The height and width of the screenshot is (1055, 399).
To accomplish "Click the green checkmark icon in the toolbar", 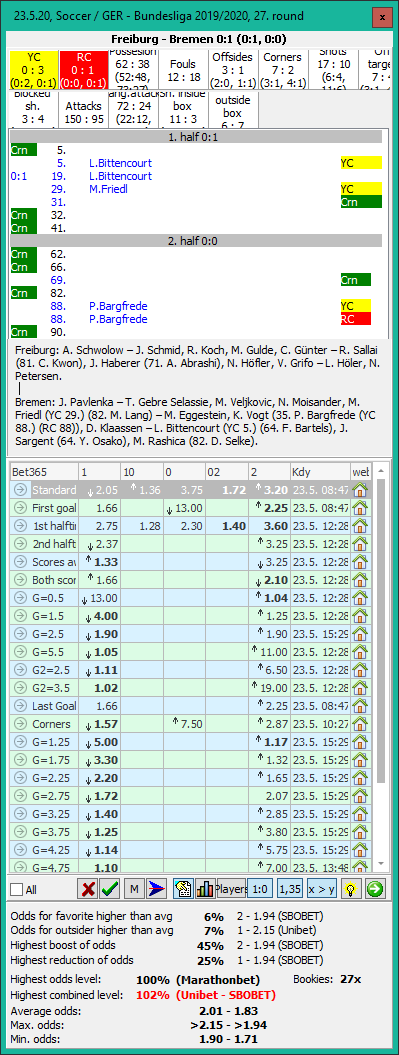I will [x=110, y=889].
